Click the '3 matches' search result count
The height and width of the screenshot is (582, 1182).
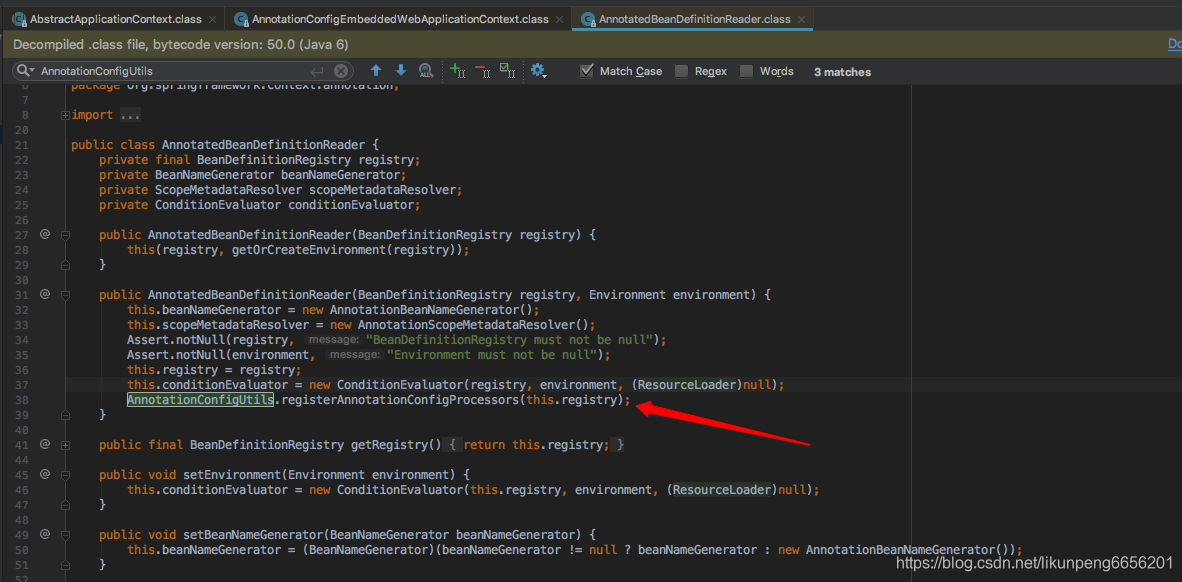pos(842,72)
